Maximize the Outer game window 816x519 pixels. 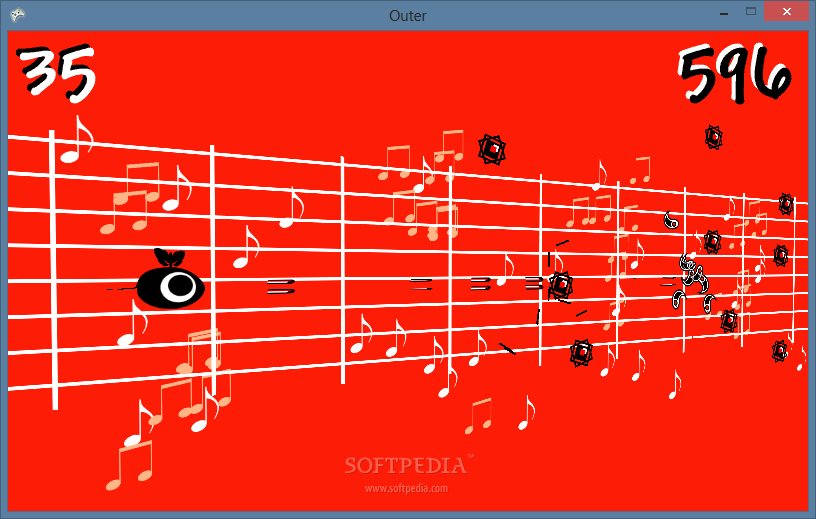point(750,11)
